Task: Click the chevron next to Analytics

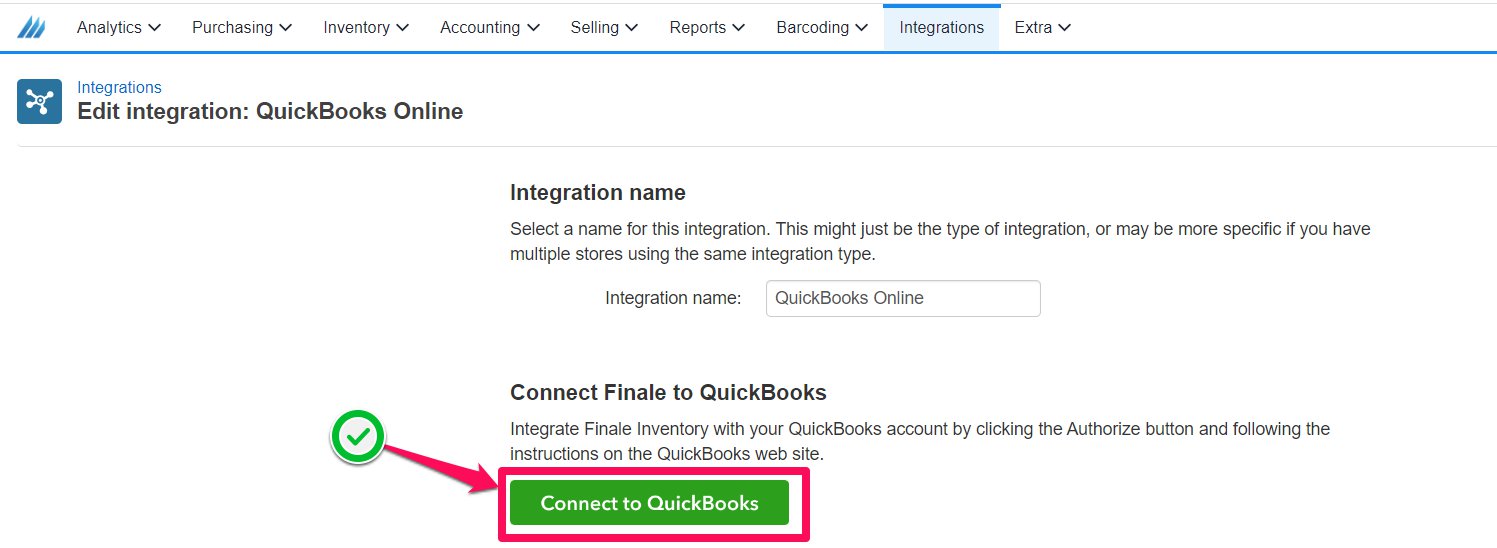Action: pos(154,28)
